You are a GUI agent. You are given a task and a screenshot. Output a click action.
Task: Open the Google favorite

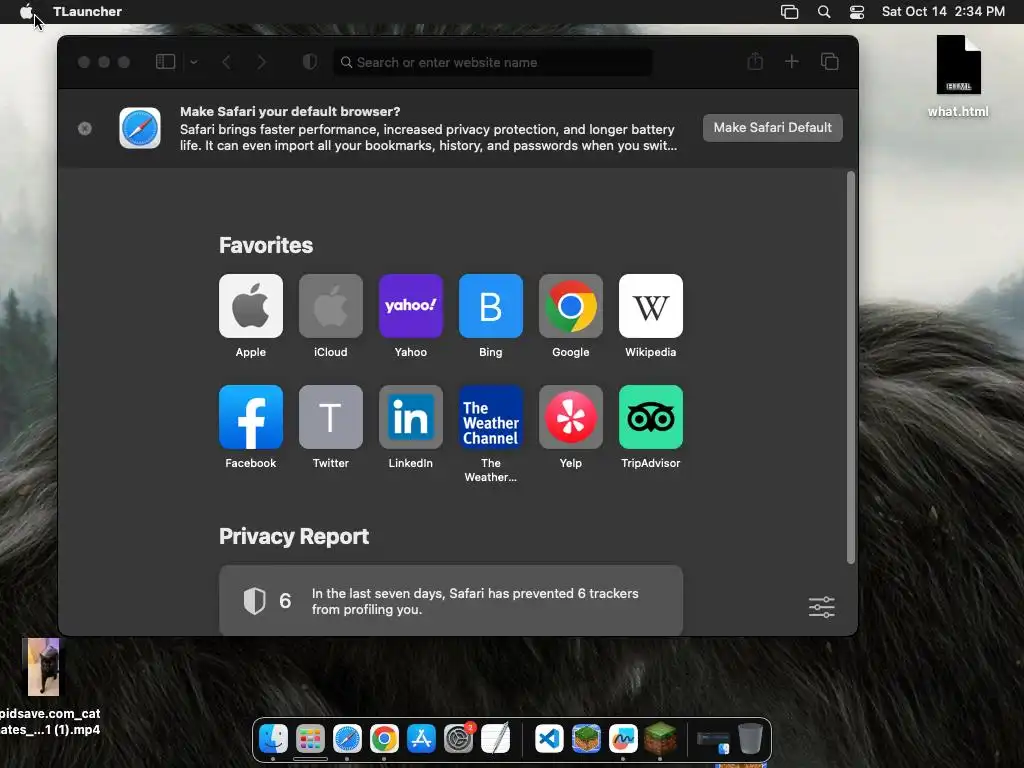click(571, 306)
